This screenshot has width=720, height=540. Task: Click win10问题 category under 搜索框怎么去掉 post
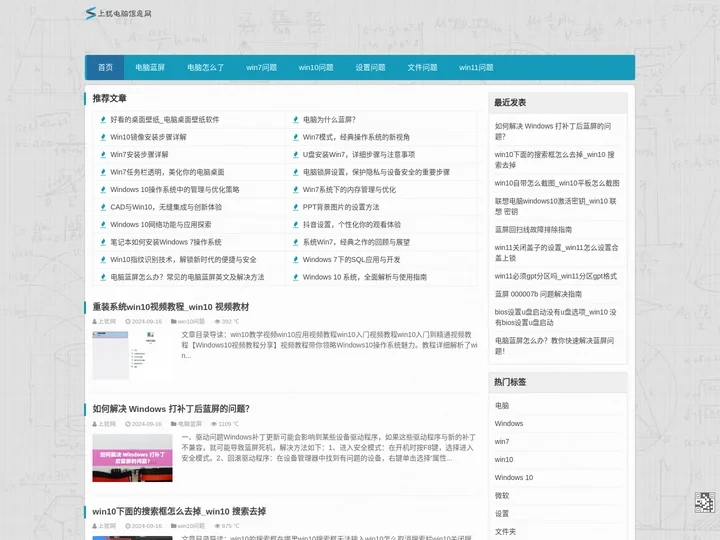(x=191, y=526)
